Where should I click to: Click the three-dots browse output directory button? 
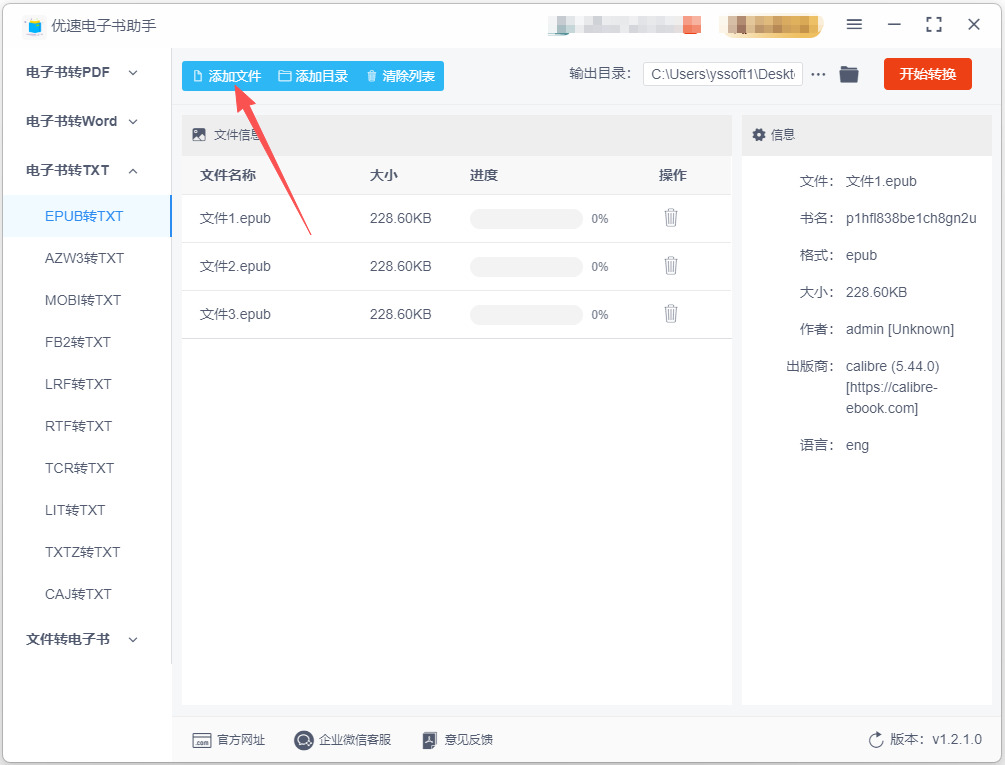click(818, 74)
